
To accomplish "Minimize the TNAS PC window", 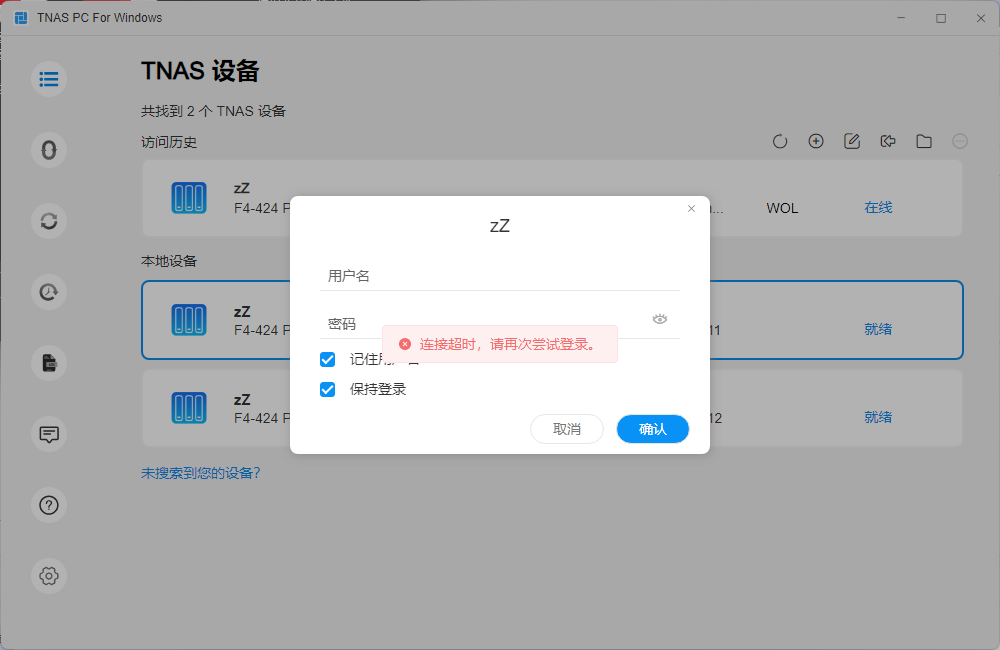I will click(901, 18).
